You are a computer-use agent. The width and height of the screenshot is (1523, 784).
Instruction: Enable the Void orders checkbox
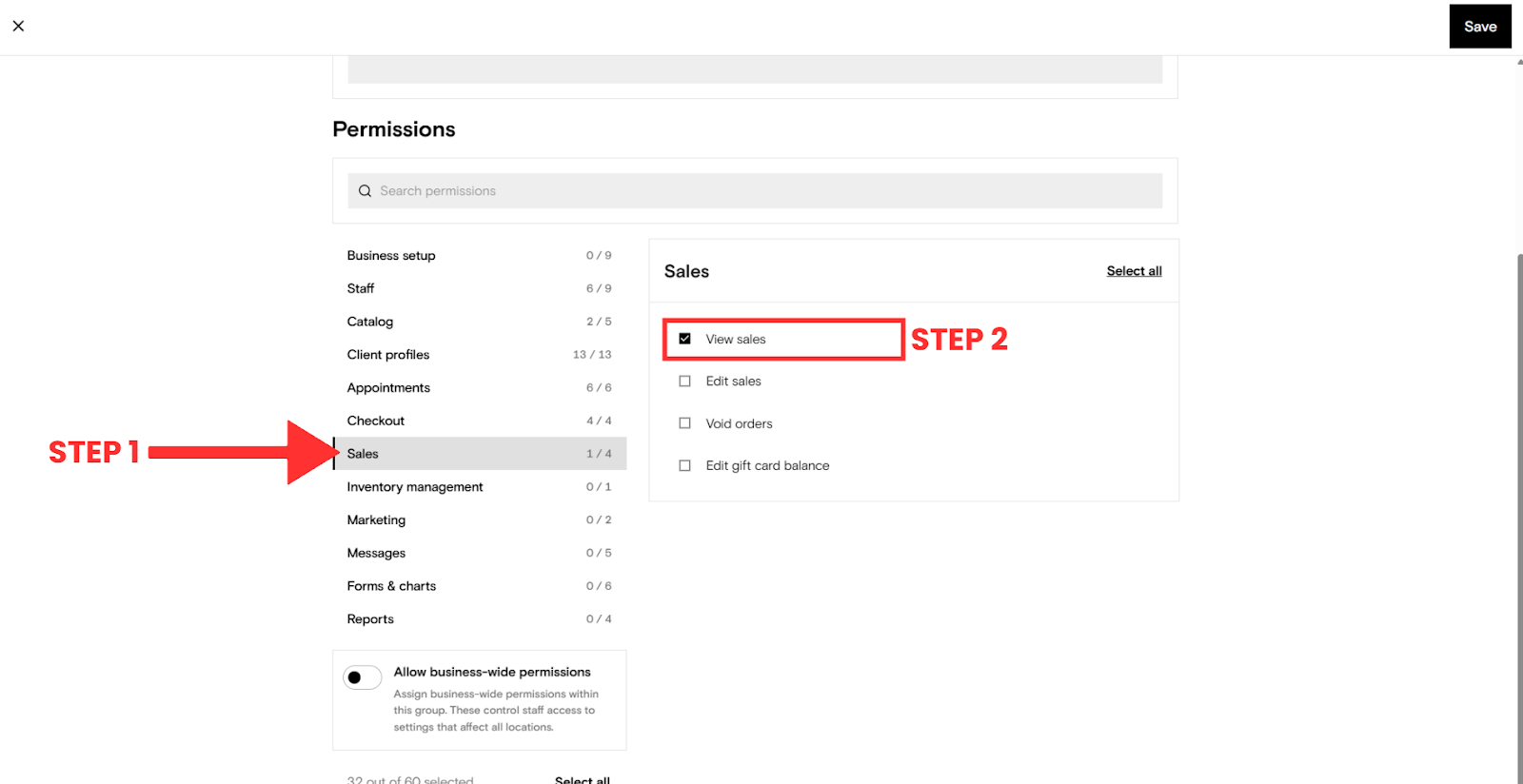[x=684, y=423]
